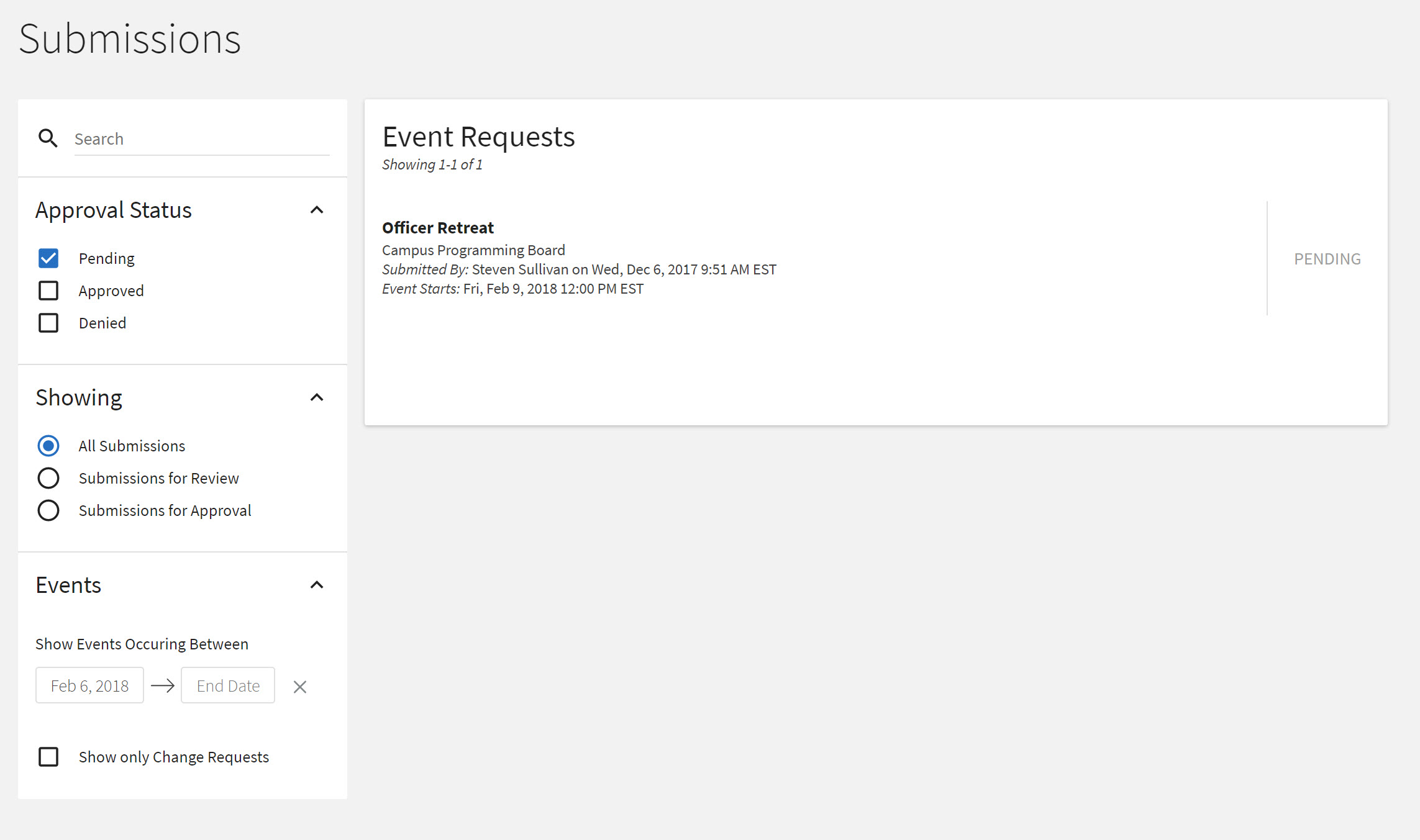1420x840 pixels.
Task: Click the Submissions page title
Action: tap(130, 39)
